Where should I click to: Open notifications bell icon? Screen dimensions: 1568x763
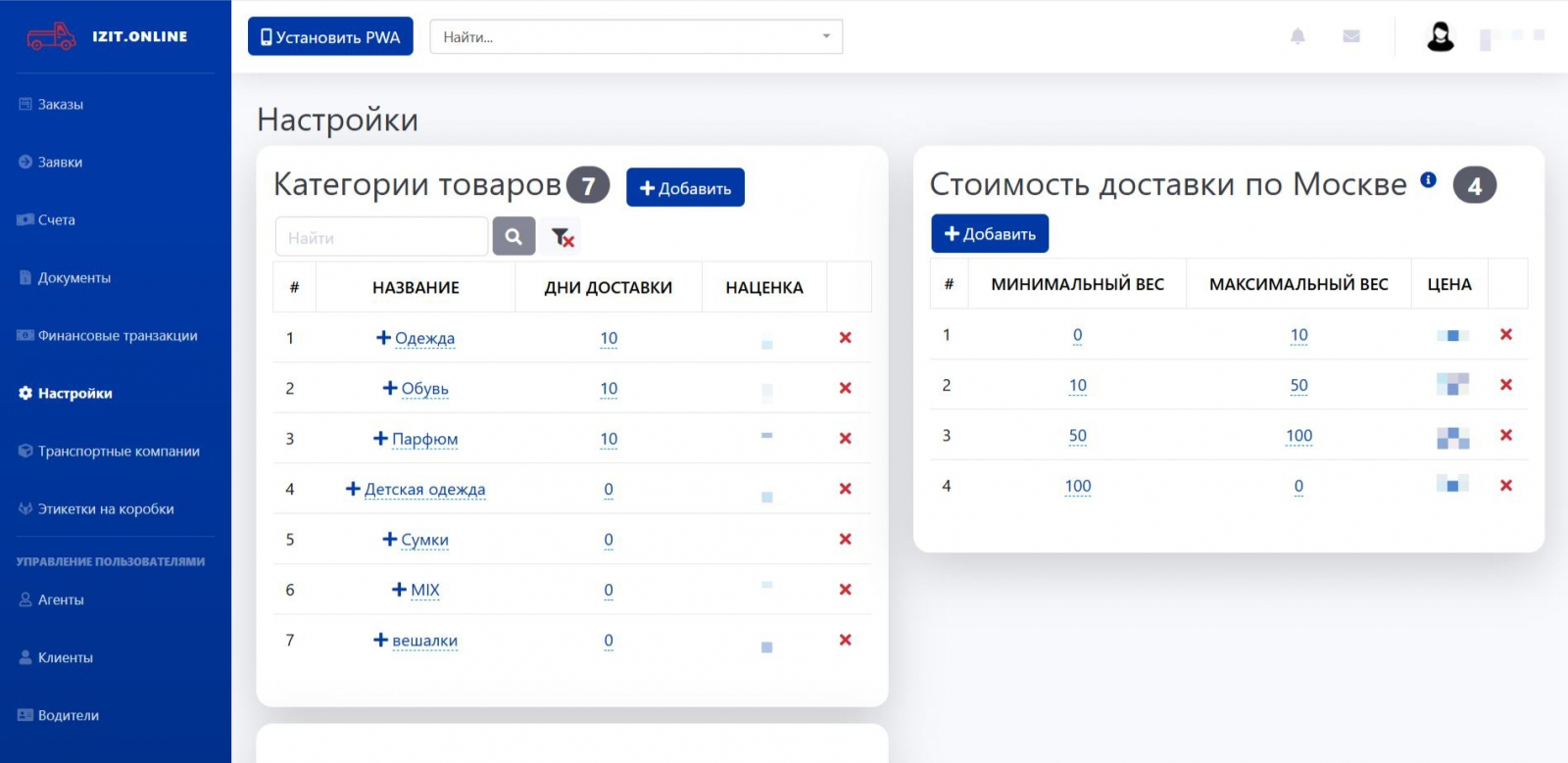coord(1298,36)
